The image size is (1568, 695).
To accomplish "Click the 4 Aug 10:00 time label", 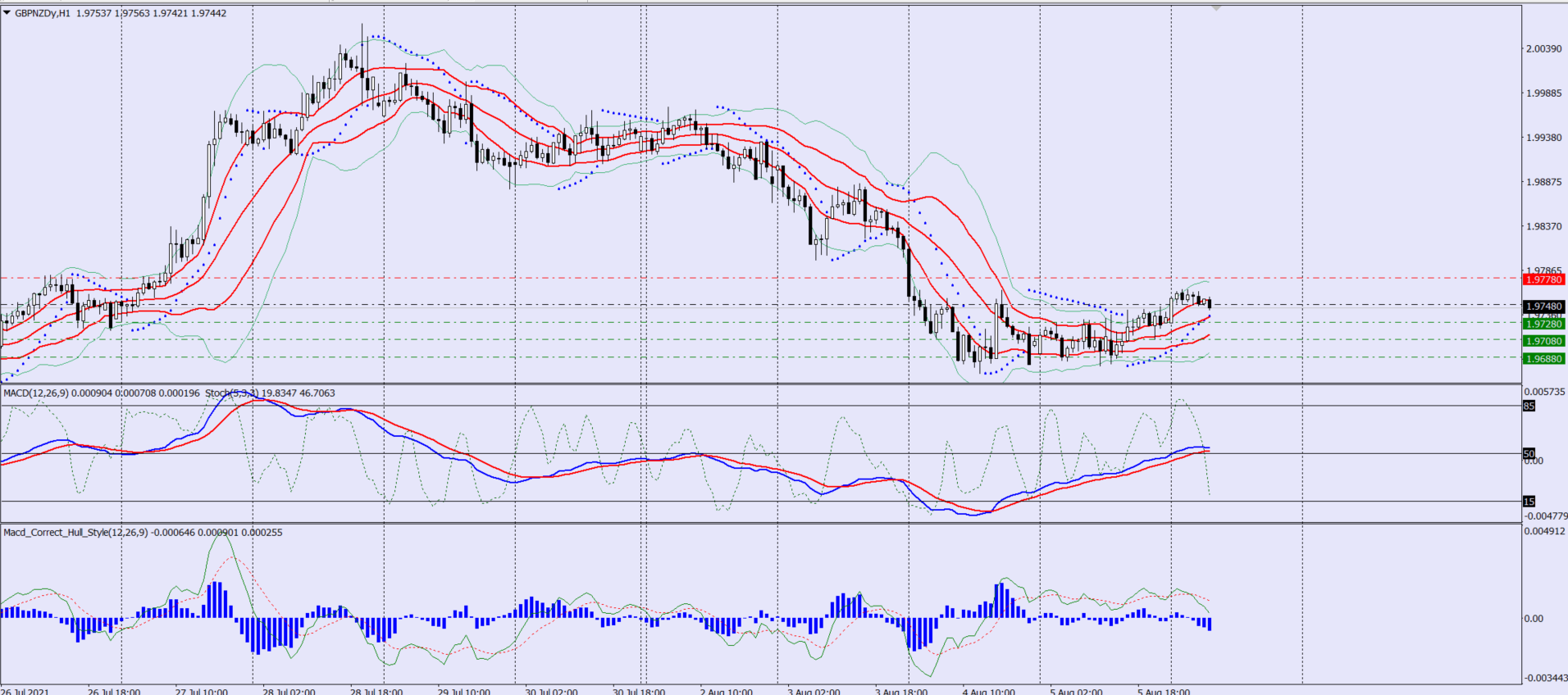I will point(989,691).
